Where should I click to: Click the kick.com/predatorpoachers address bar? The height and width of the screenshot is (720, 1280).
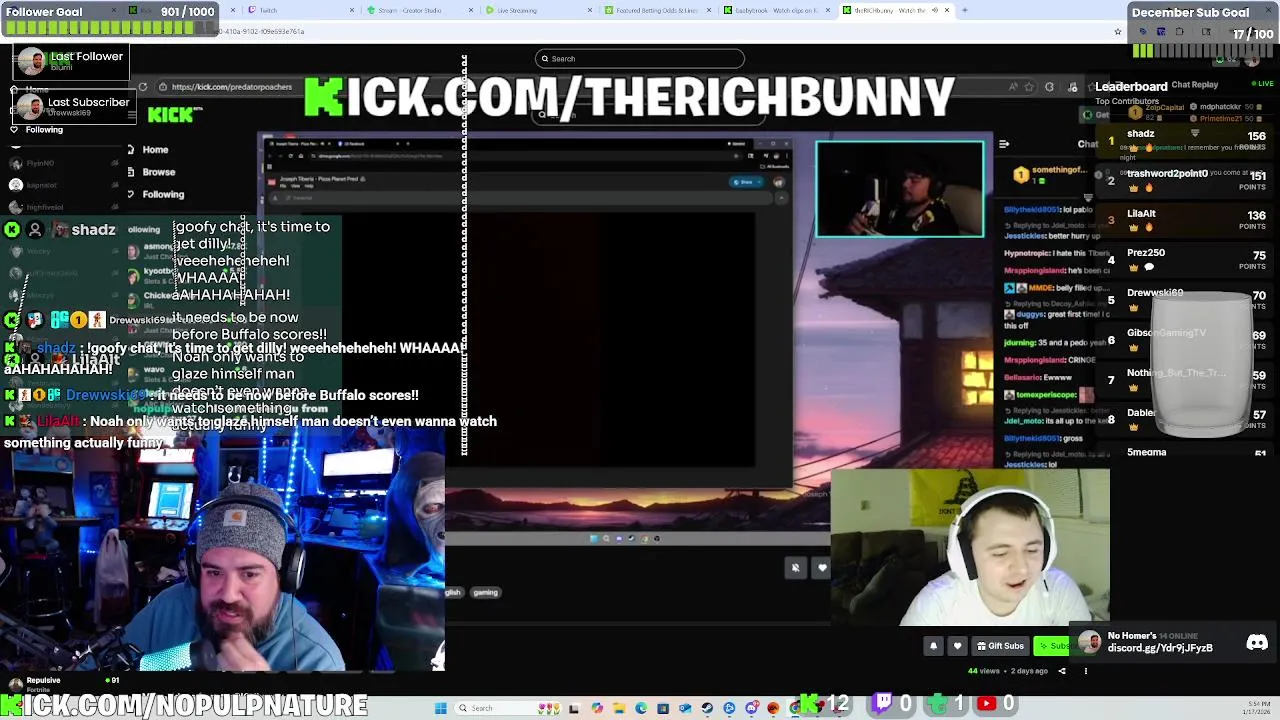(231, 87)
